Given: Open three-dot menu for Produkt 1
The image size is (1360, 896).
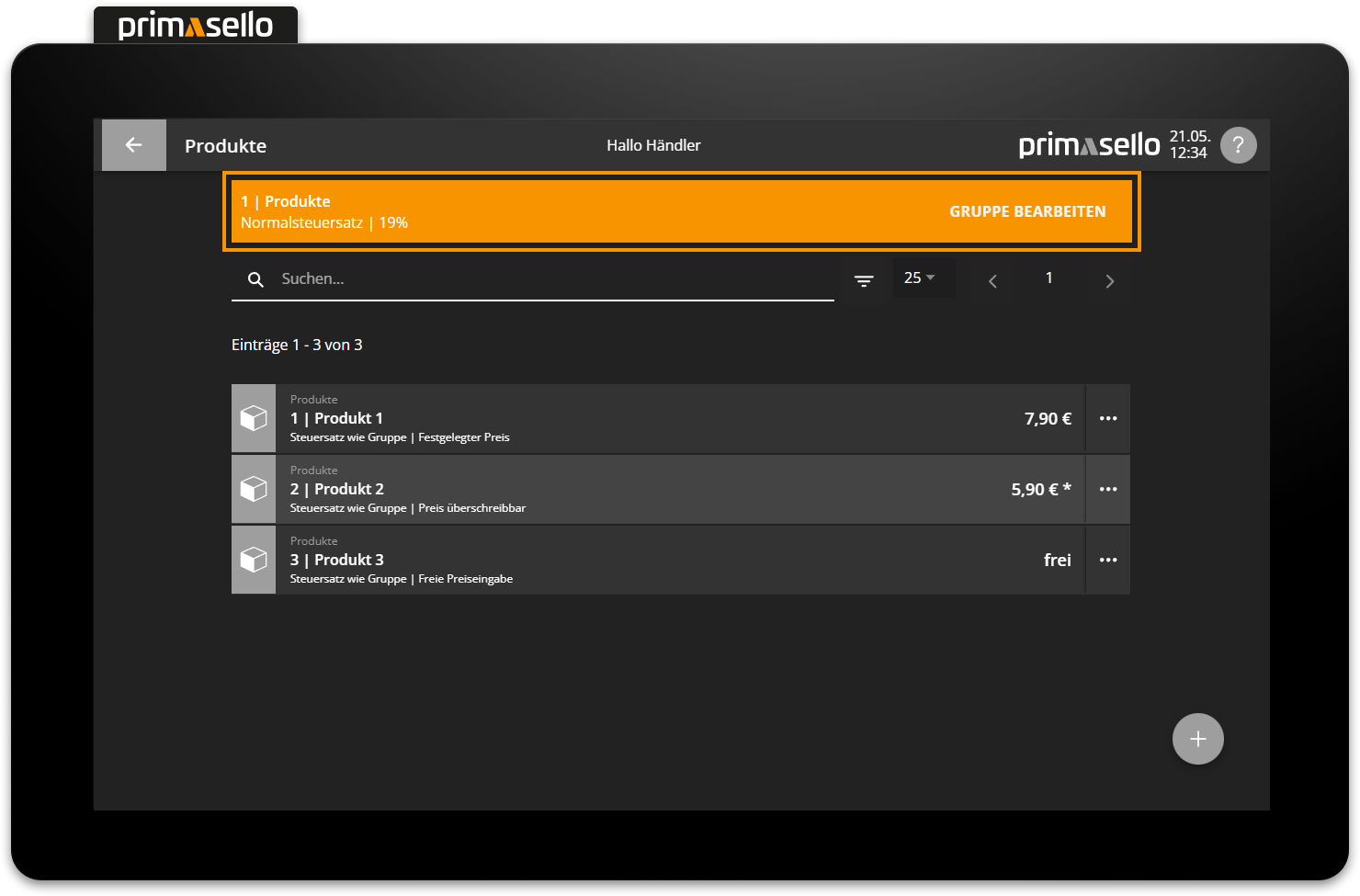Looking at the screenshot, I should pos(1108,419).
